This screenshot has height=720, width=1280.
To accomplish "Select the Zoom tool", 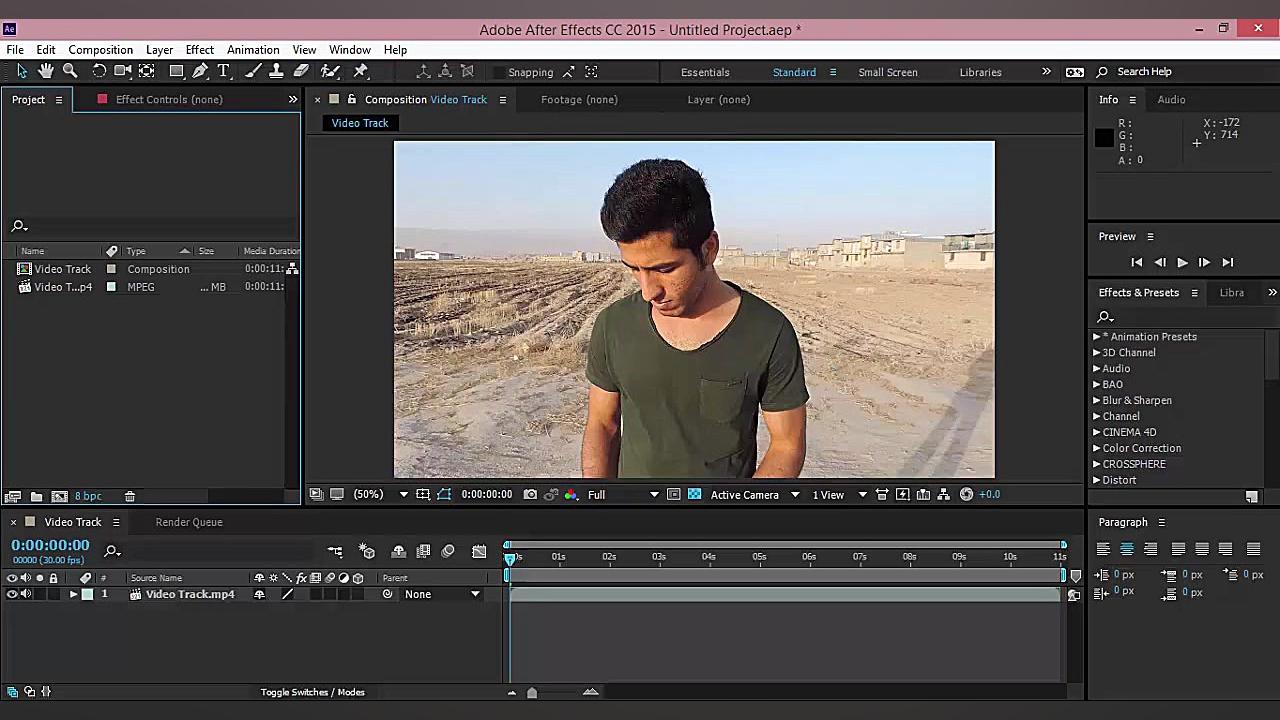I will [70, 71].
